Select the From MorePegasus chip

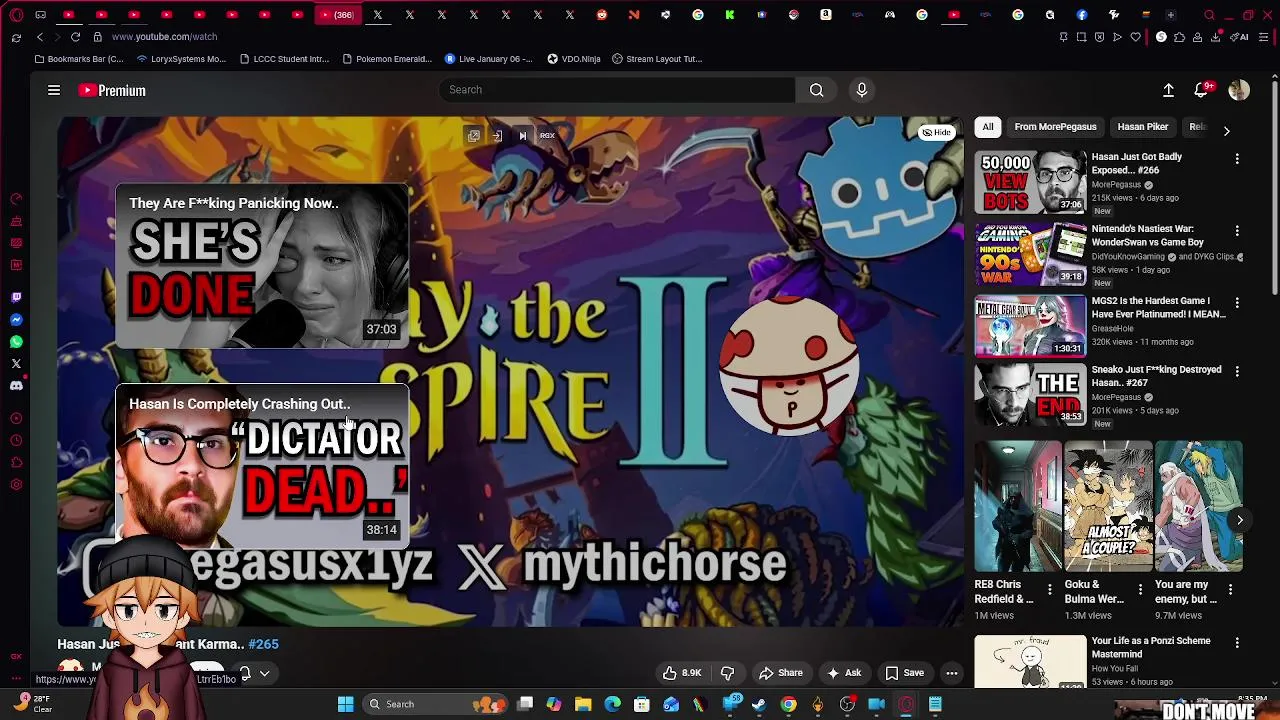(x=1055, y=127)
